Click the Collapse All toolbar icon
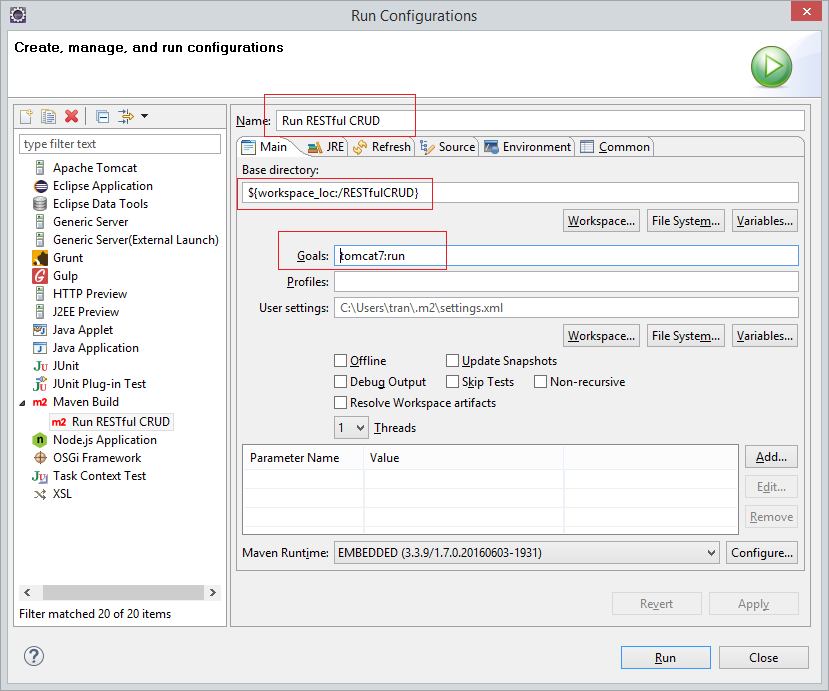This screenshot has width=829, height=691. click(x=103, y=116)
